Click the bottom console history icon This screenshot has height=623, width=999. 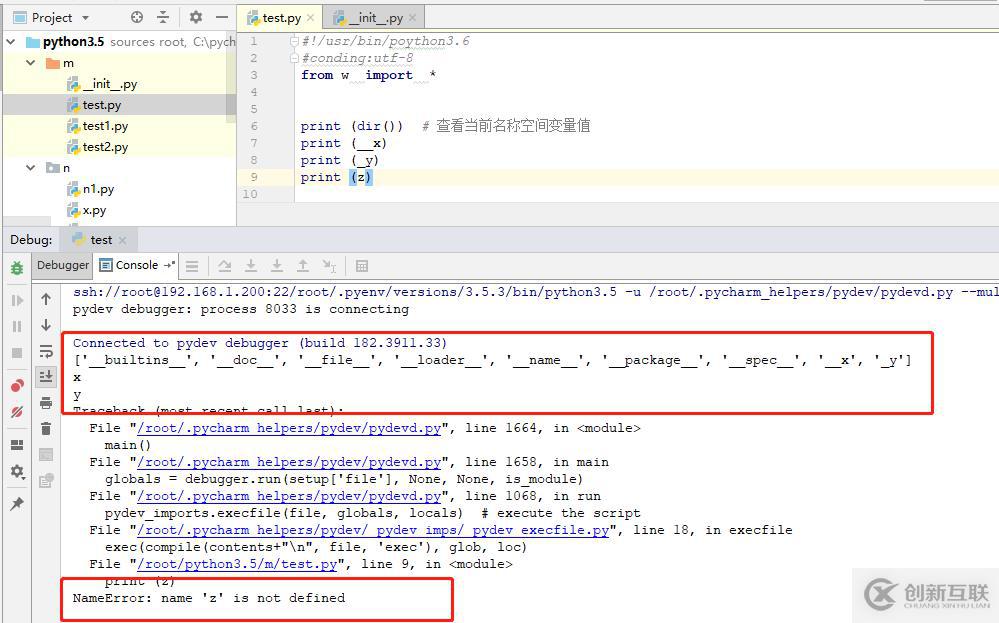[x=46, y=480]
